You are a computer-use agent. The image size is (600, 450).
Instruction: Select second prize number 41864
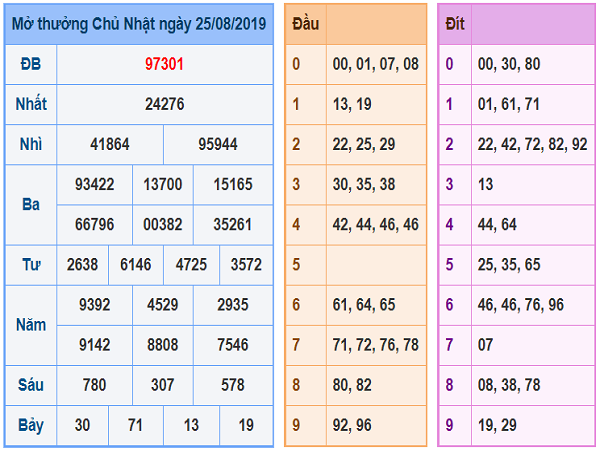click(x=110, y=144)
